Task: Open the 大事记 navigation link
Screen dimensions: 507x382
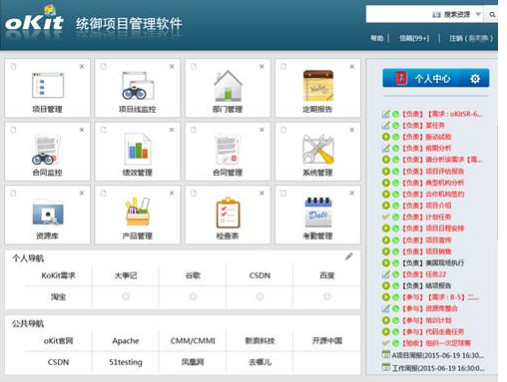Action: 126,276
